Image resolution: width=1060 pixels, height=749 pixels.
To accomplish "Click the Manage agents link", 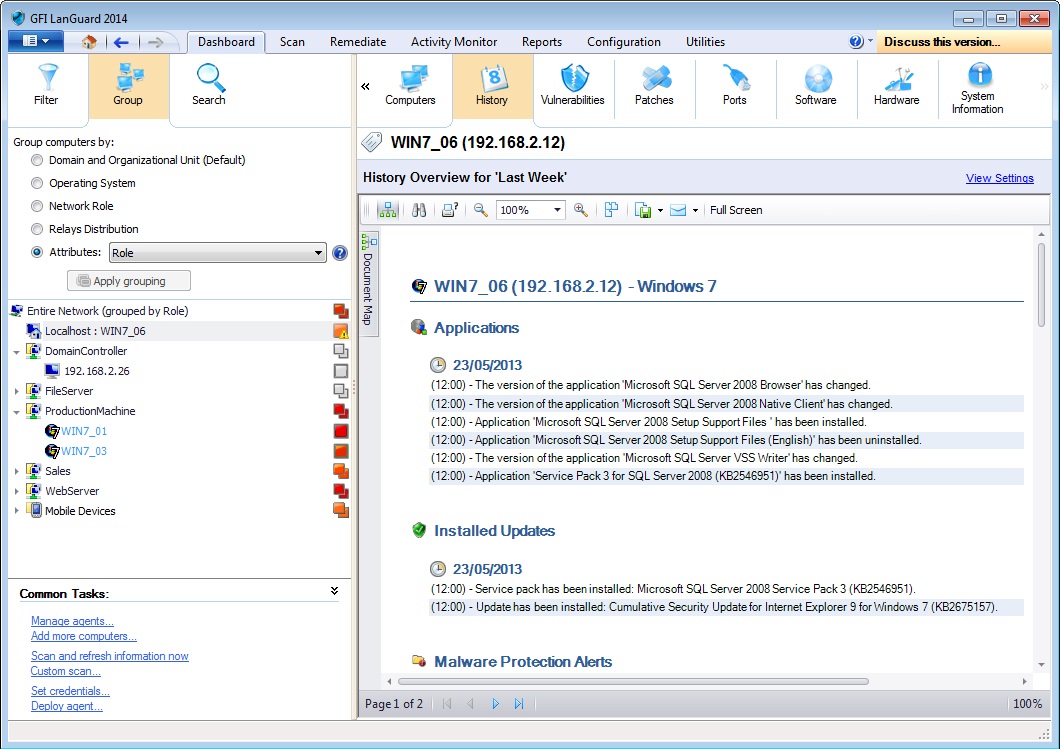I will (72, 621).
